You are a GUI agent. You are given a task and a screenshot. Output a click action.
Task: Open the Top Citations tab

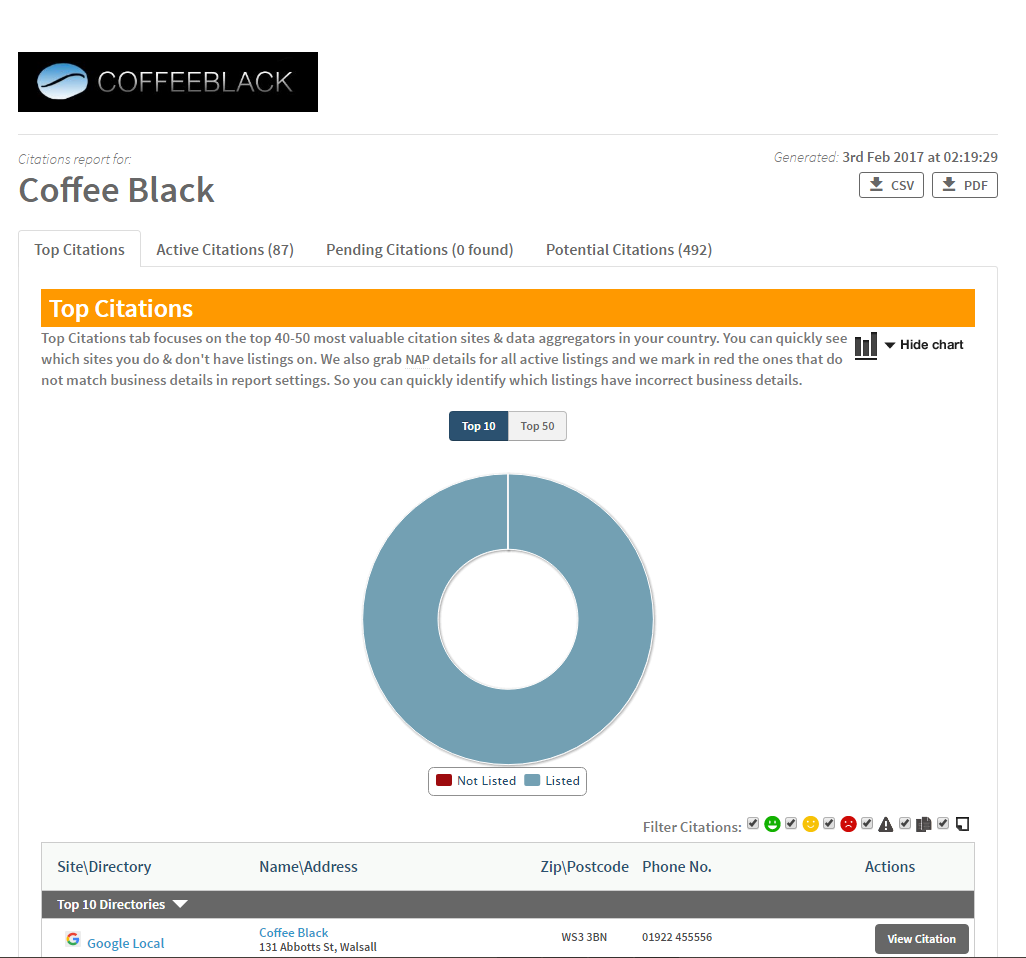(79, 249)
